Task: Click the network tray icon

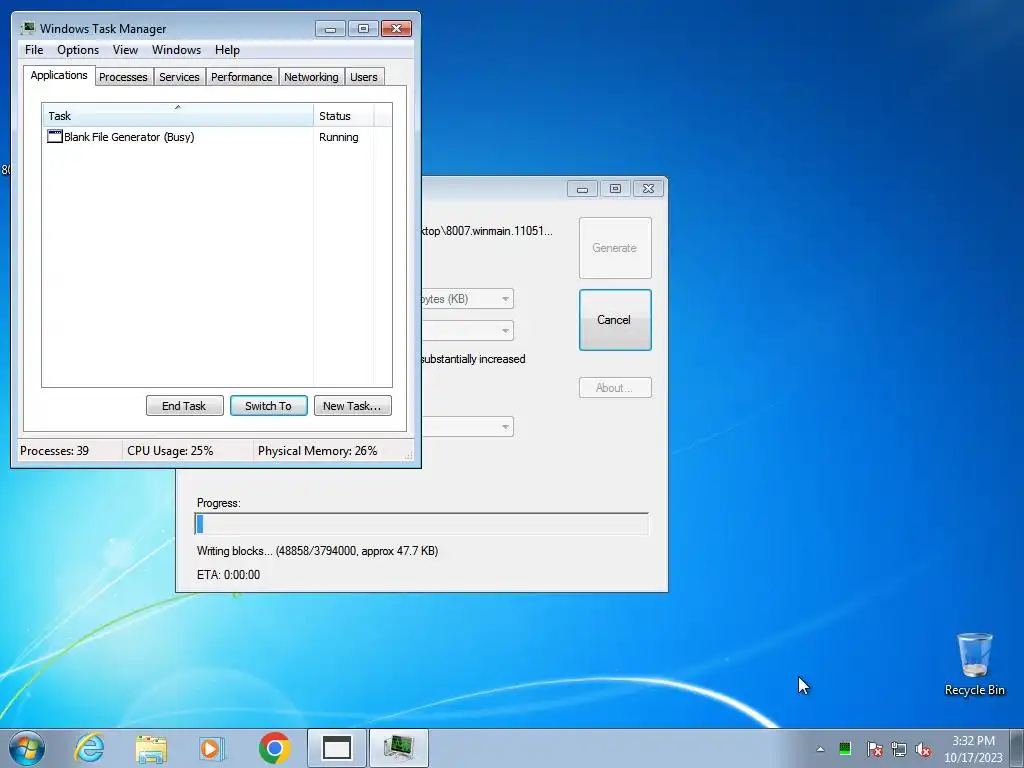Action: pyautogui.click(x=899, y=749)
